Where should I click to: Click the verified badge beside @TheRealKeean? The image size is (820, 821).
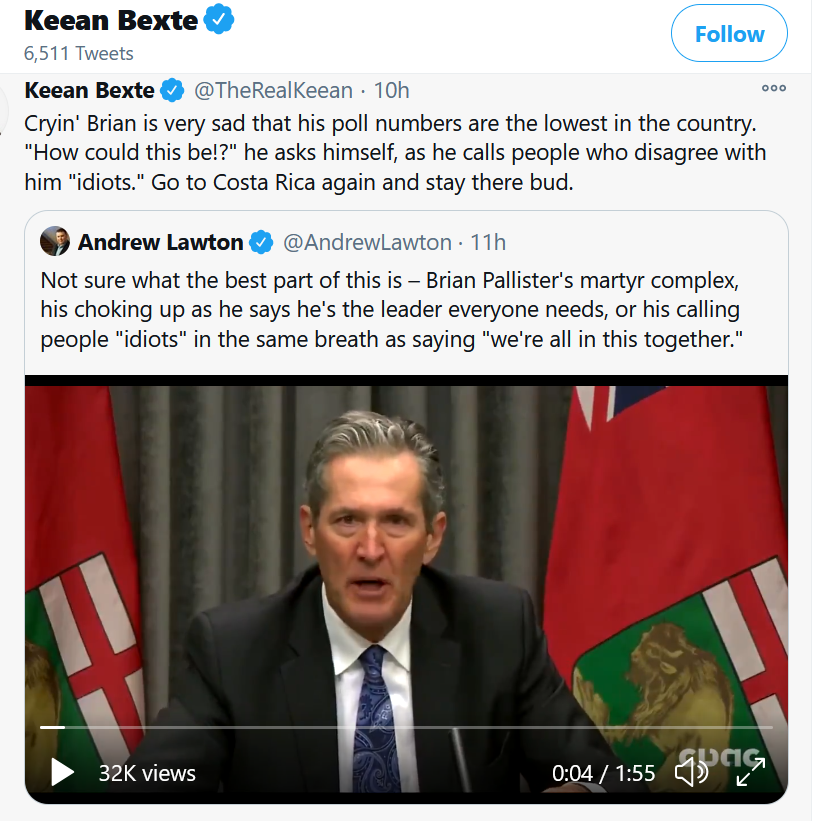(x=172, y=91)
